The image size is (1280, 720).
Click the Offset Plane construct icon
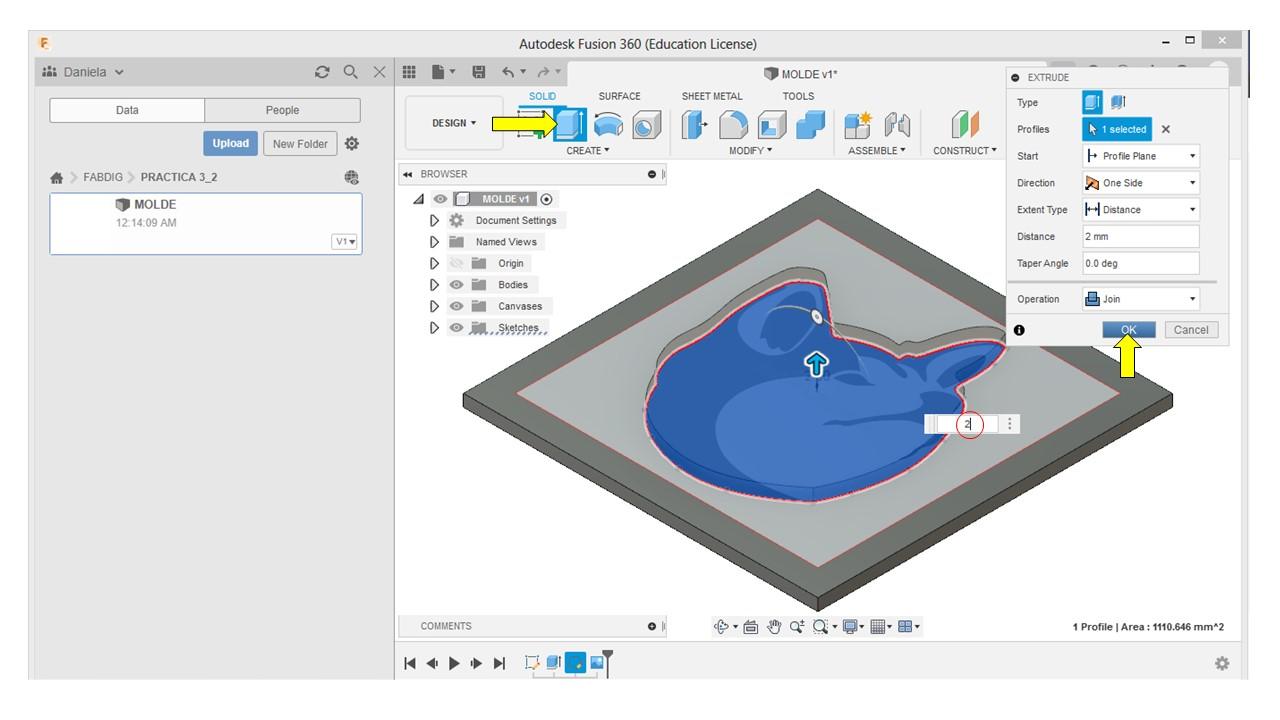tap(964, 124)
